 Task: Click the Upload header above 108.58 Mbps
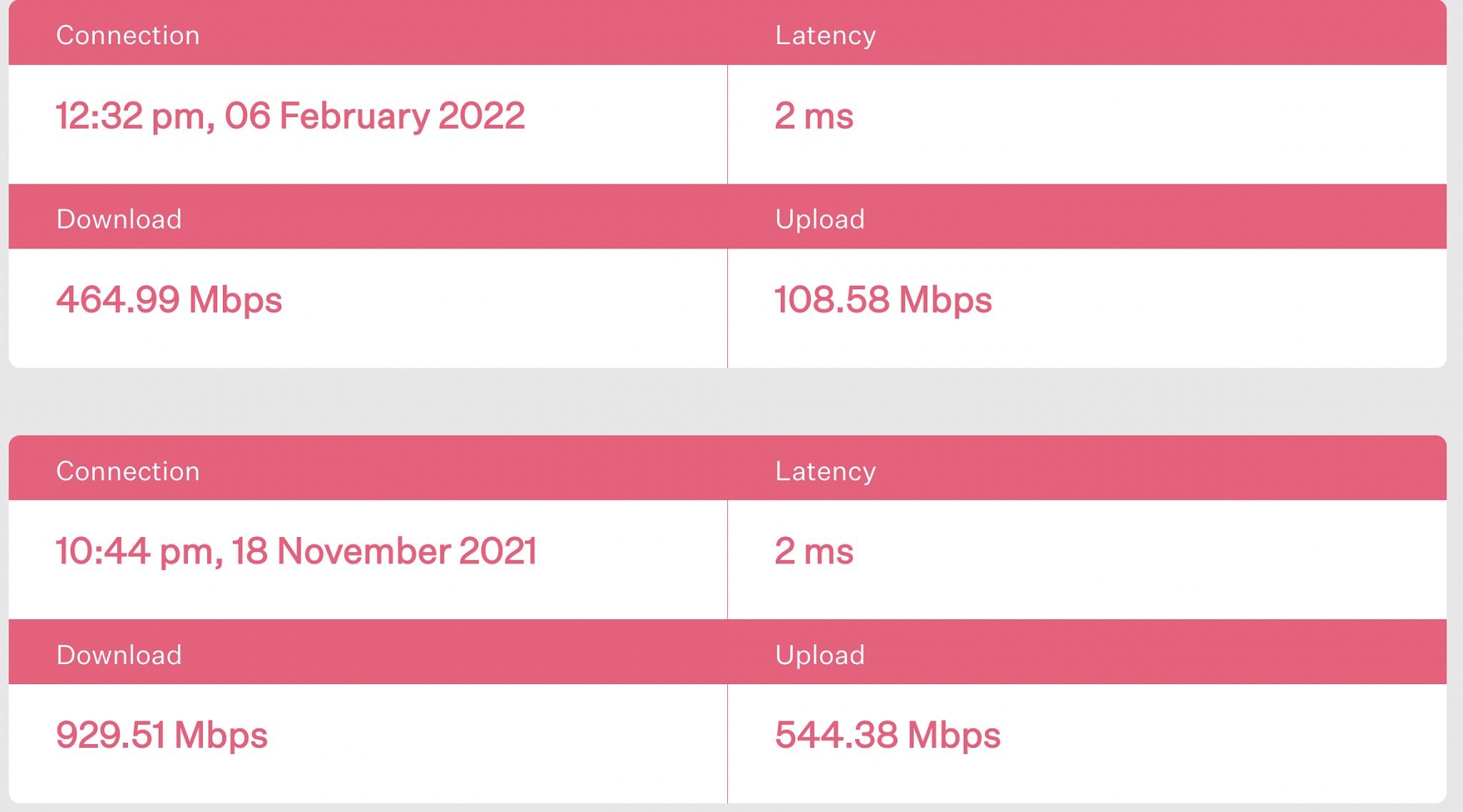coord(819,219)
